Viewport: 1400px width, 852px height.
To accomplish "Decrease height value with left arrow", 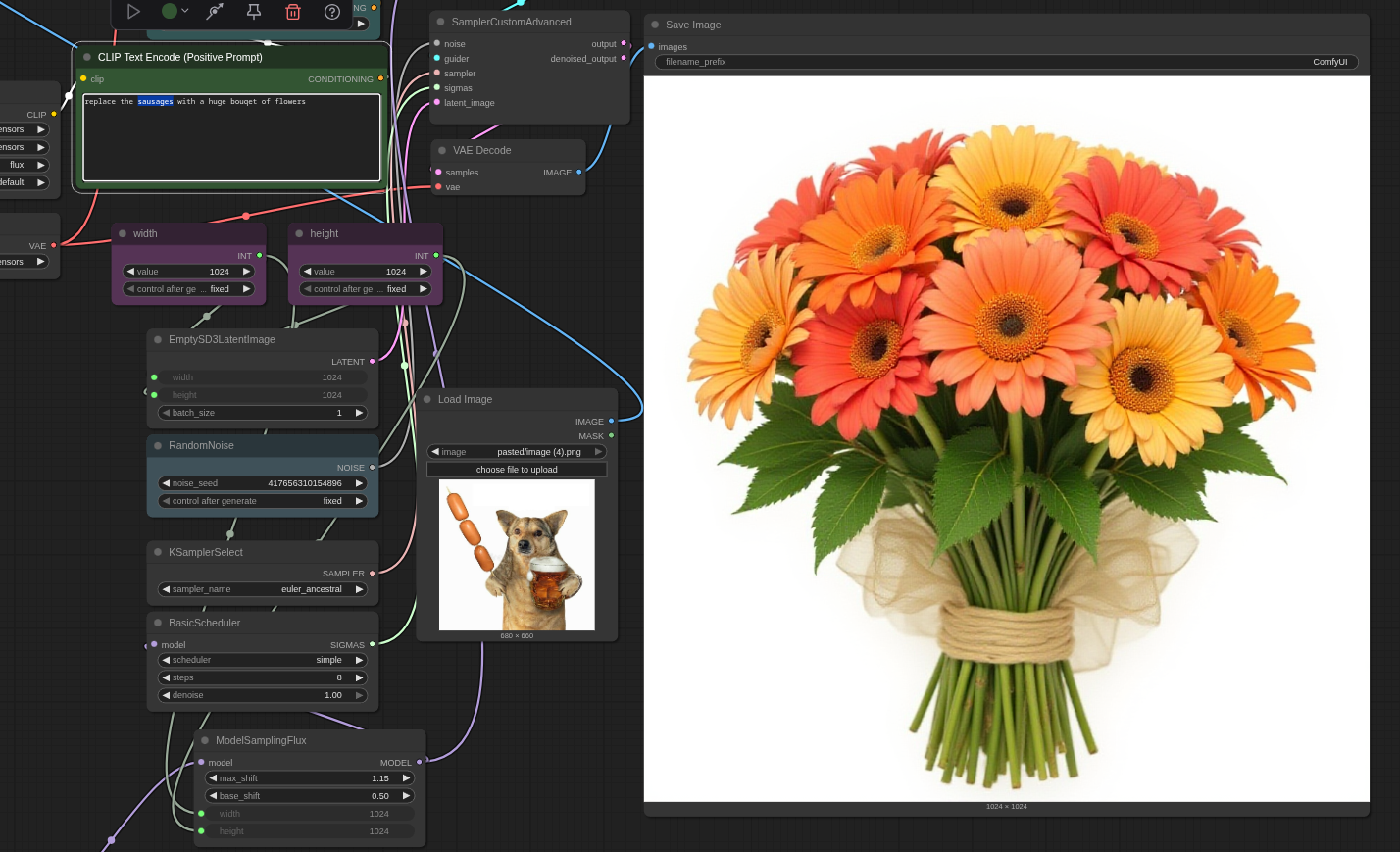I will (x=307, y=272).
